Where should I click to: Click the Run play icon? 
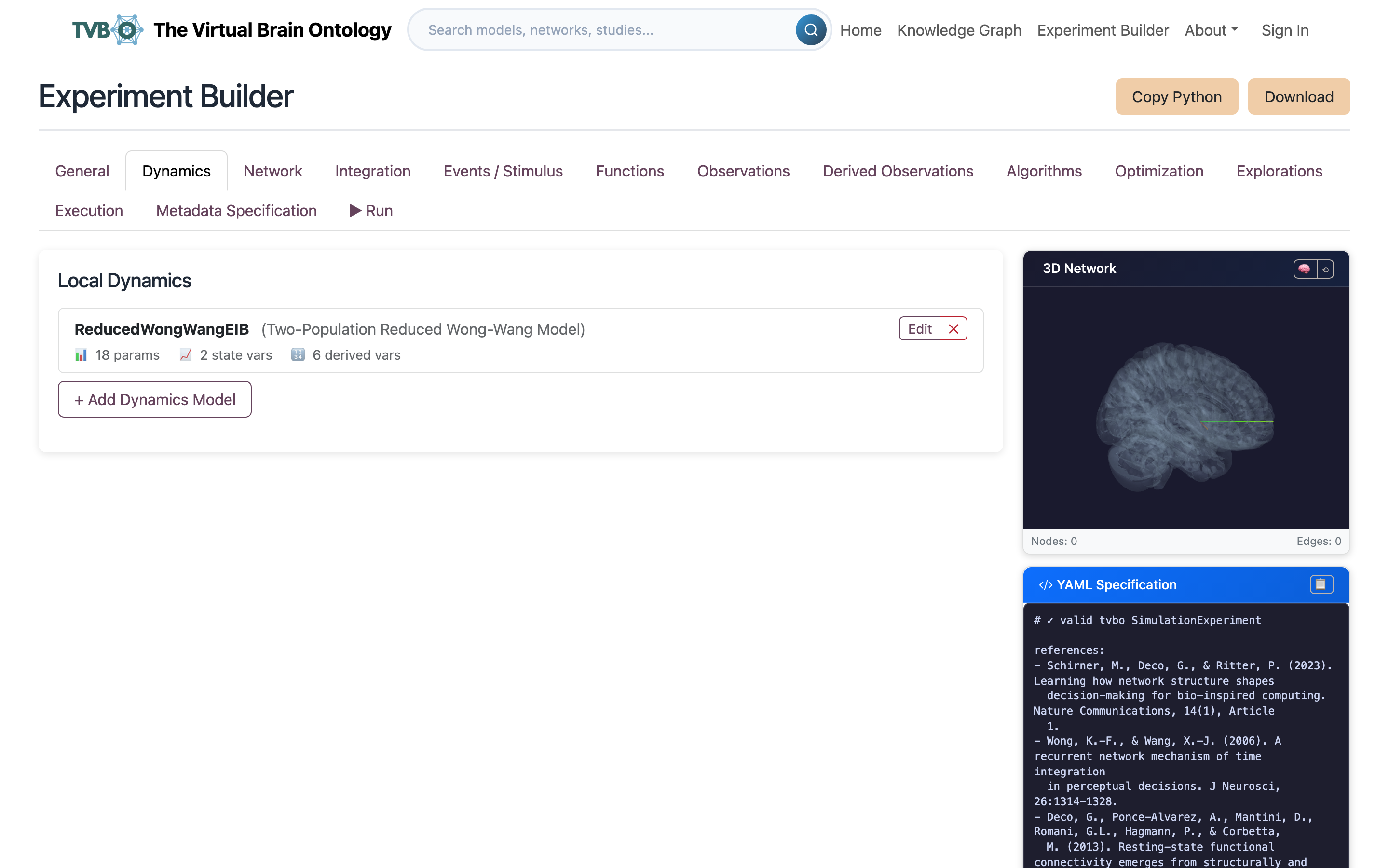coord(355,211)
